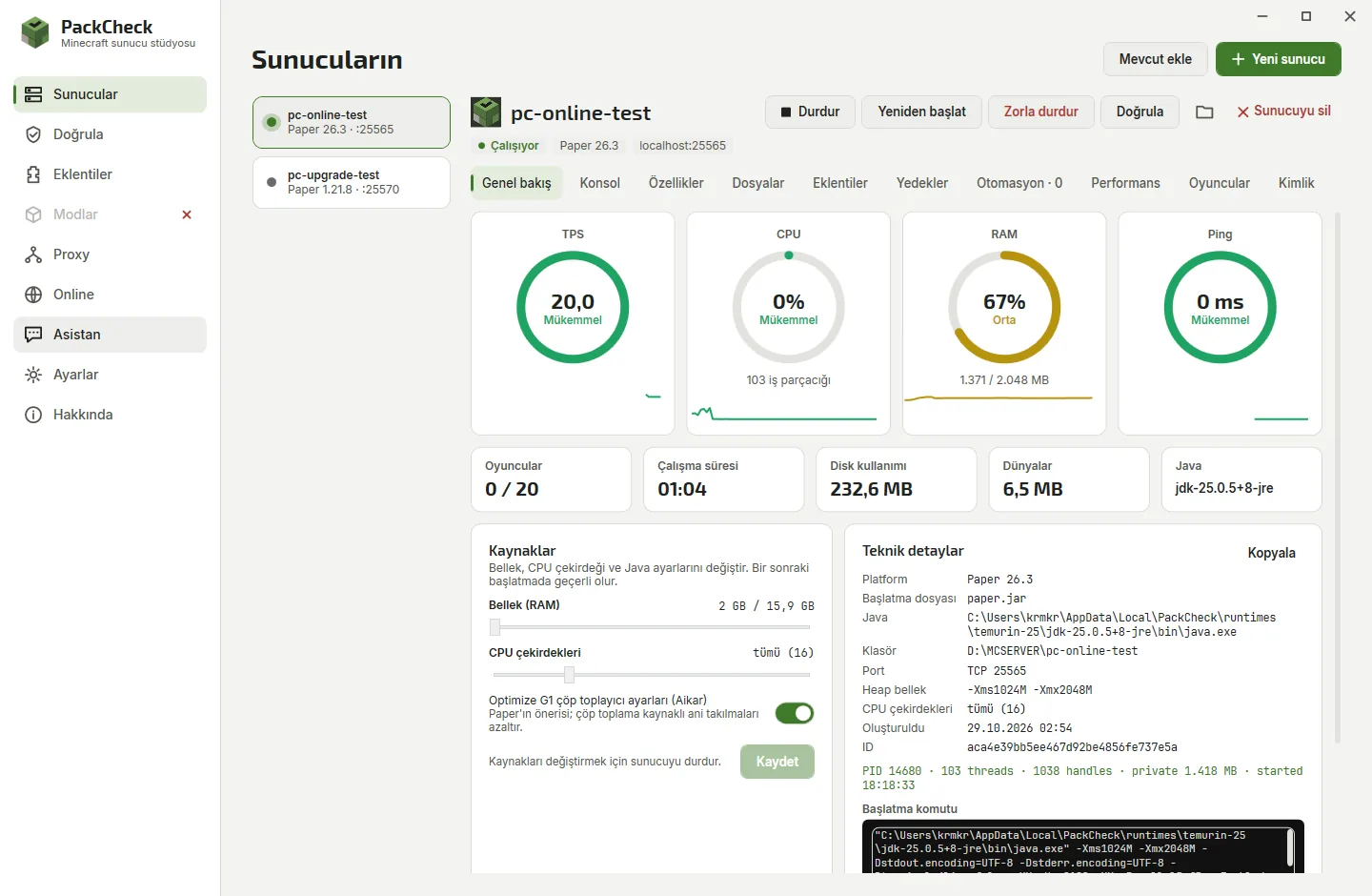This screenshot has height=896, width=1372.
Task: Click the Disk kullanımı 232,6 MB card
Action: tap(896, 479)
